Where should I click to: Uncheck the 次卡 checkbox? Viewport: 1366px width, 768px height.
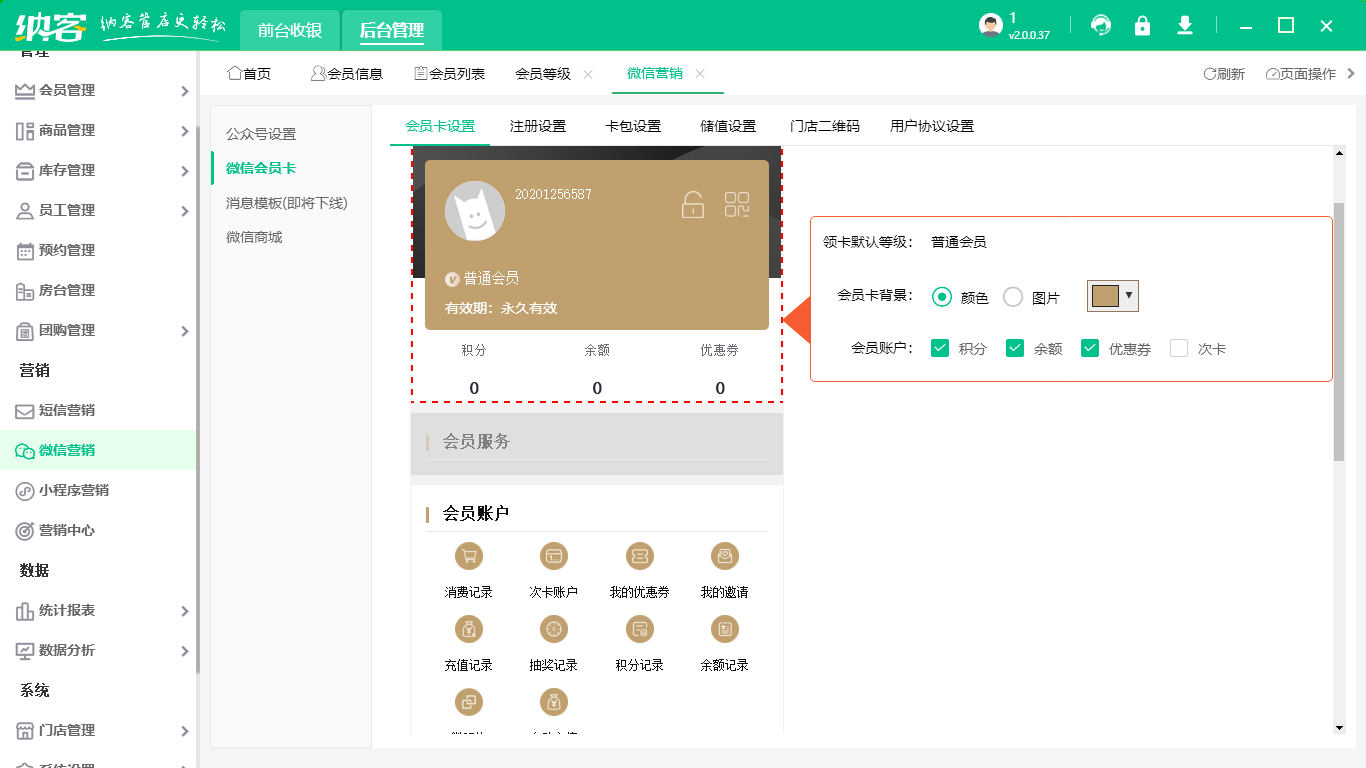(1177, 348)
